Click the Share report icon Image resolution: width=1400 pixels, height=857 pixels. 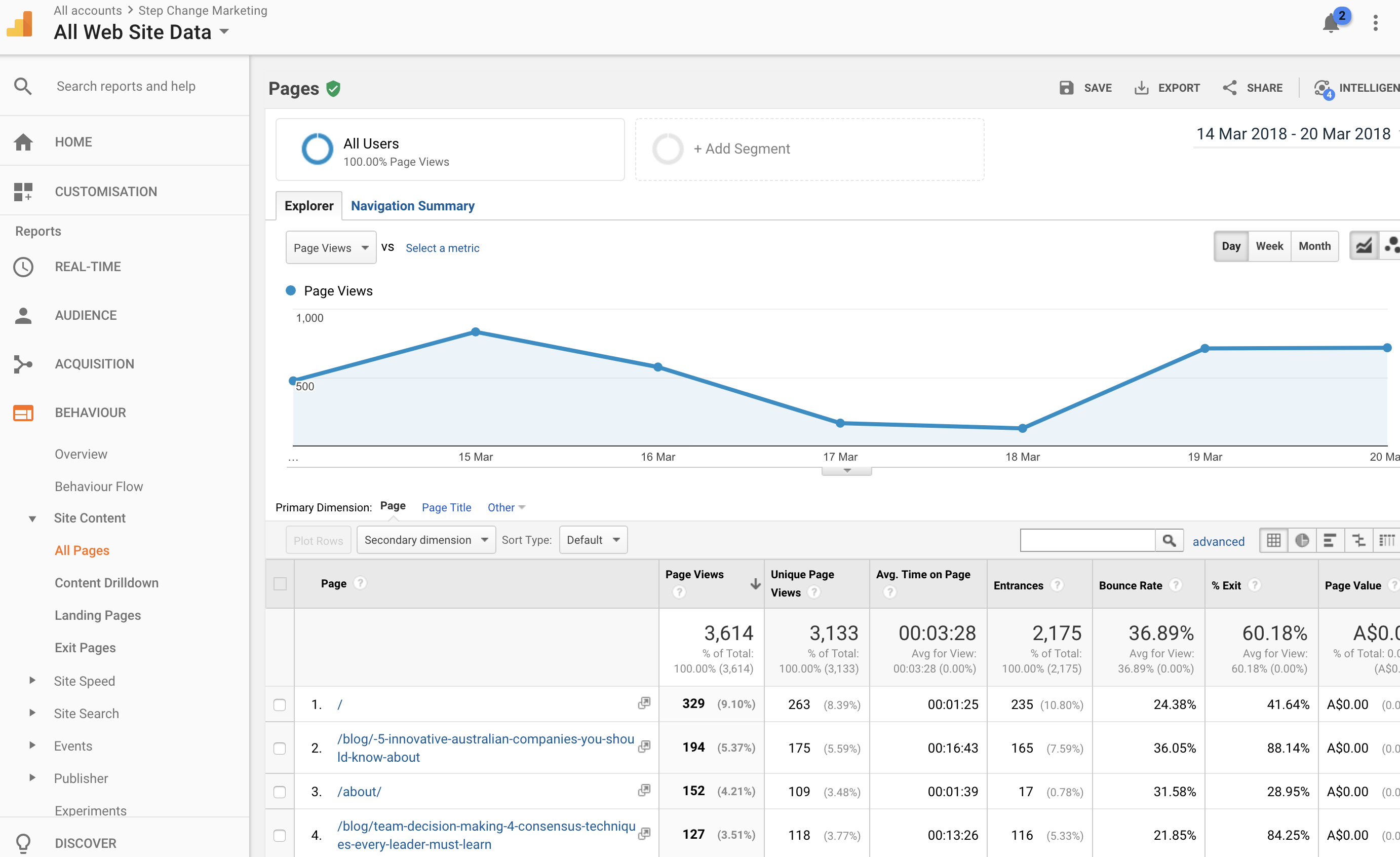coord(1230,88)
